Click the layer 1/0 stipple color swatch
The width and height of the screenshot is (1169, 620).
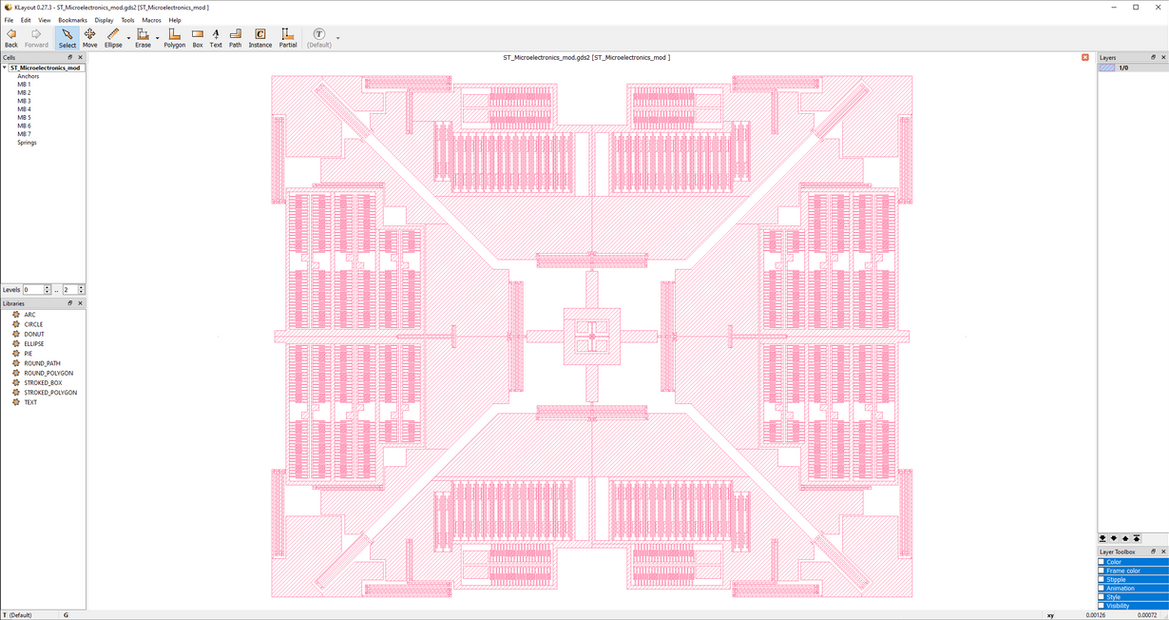pyautogui.click(x=1107, y=68)
